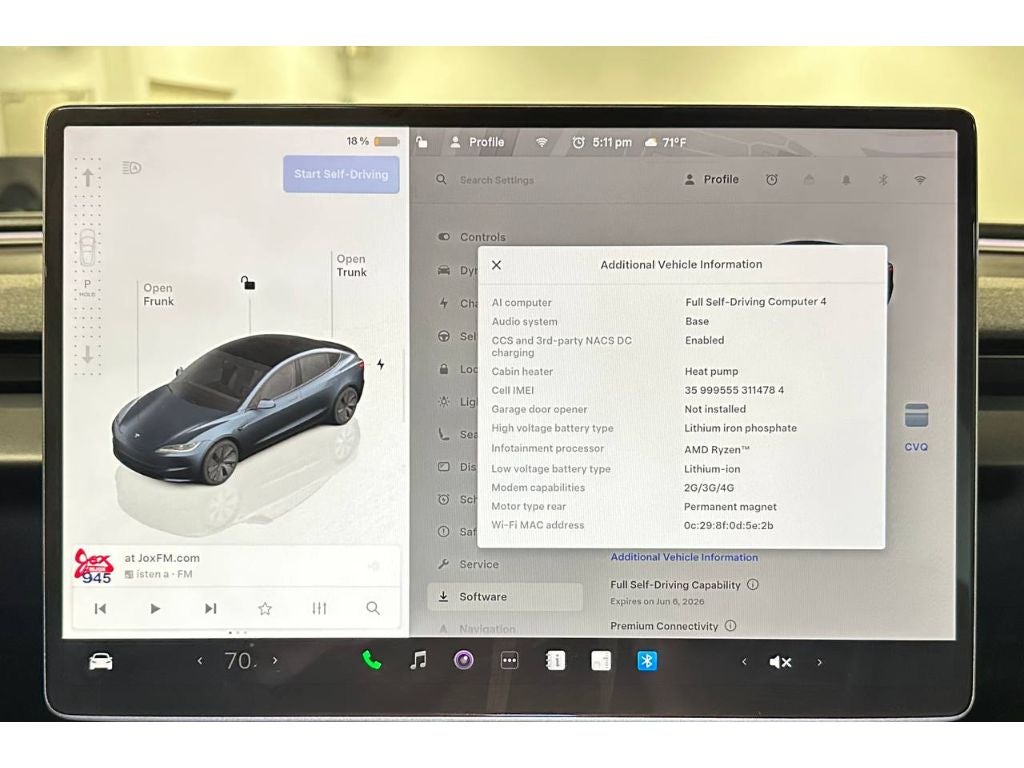The width and height of the screenshot is (1024, 768).
Task: Tap the Full Self-Driving Computer 4 value
Action: click(x=756, y=302)
